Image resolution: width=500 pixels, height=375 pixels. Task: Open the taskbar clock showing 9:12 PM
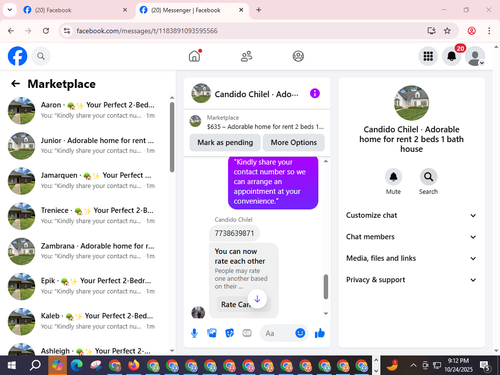458,365
